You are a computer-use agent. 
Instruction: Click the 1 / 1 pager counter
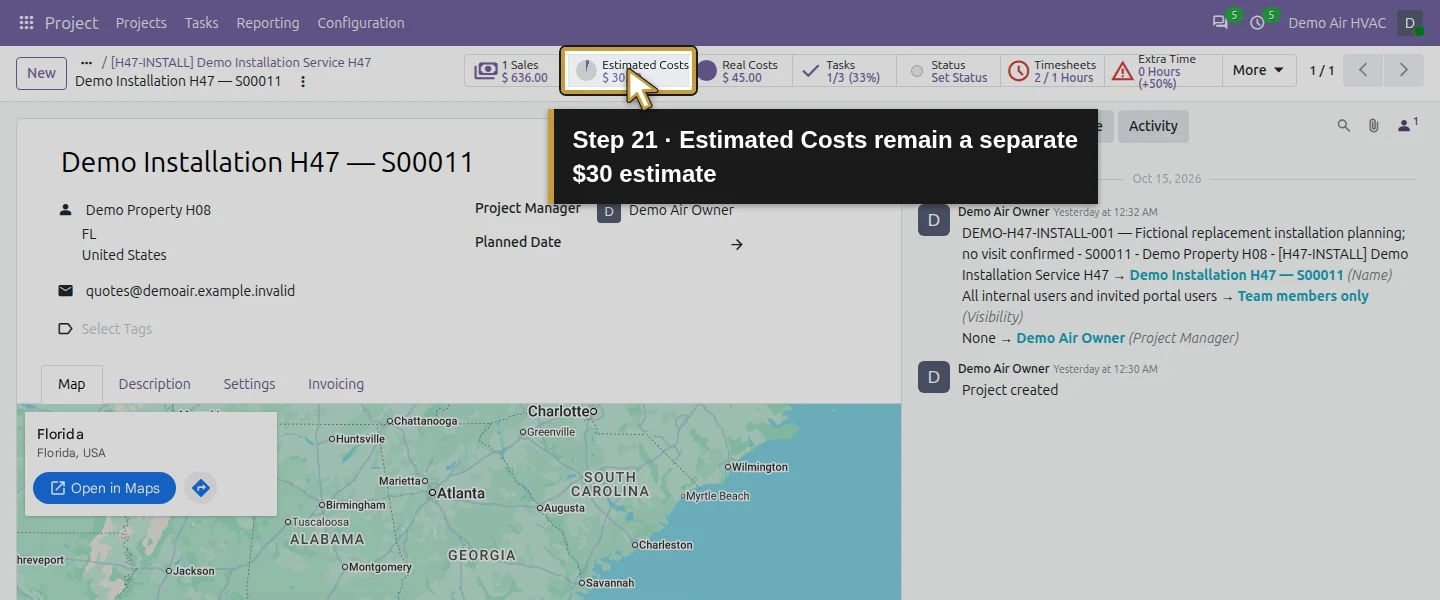(1322, 71)
